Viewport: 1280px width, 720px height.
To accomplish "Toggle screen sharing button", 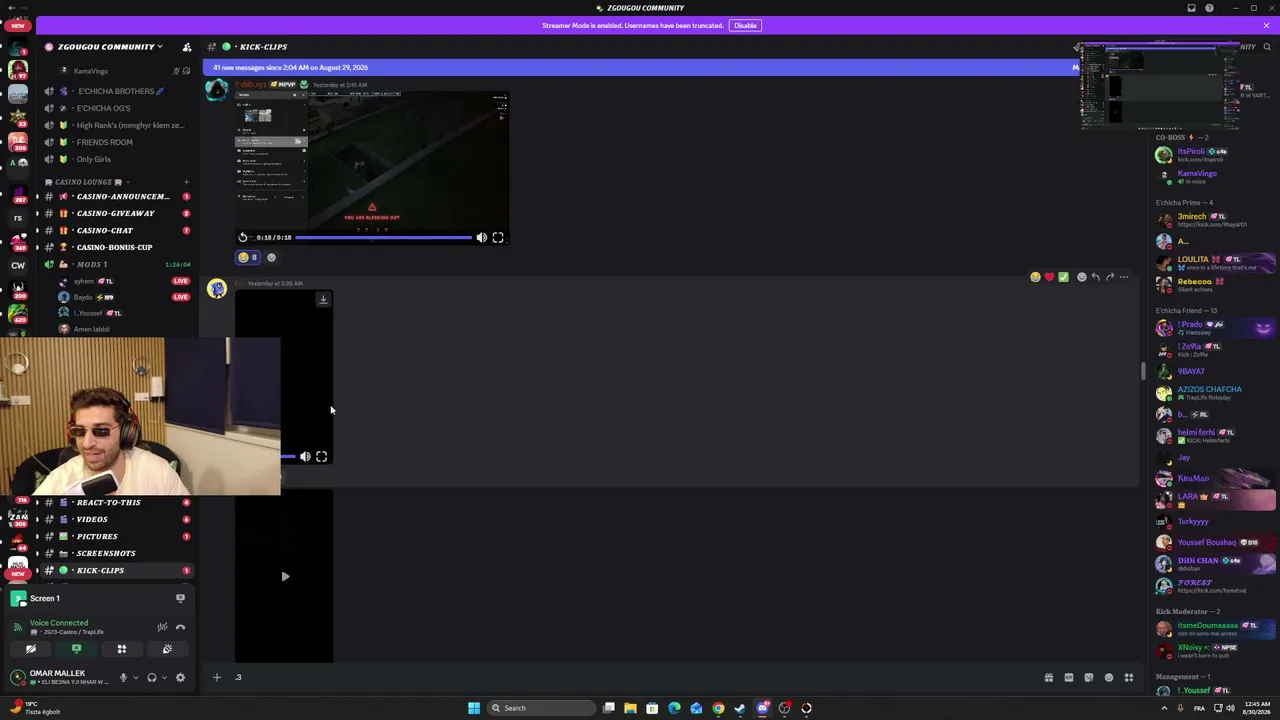I will click(76, 649).
